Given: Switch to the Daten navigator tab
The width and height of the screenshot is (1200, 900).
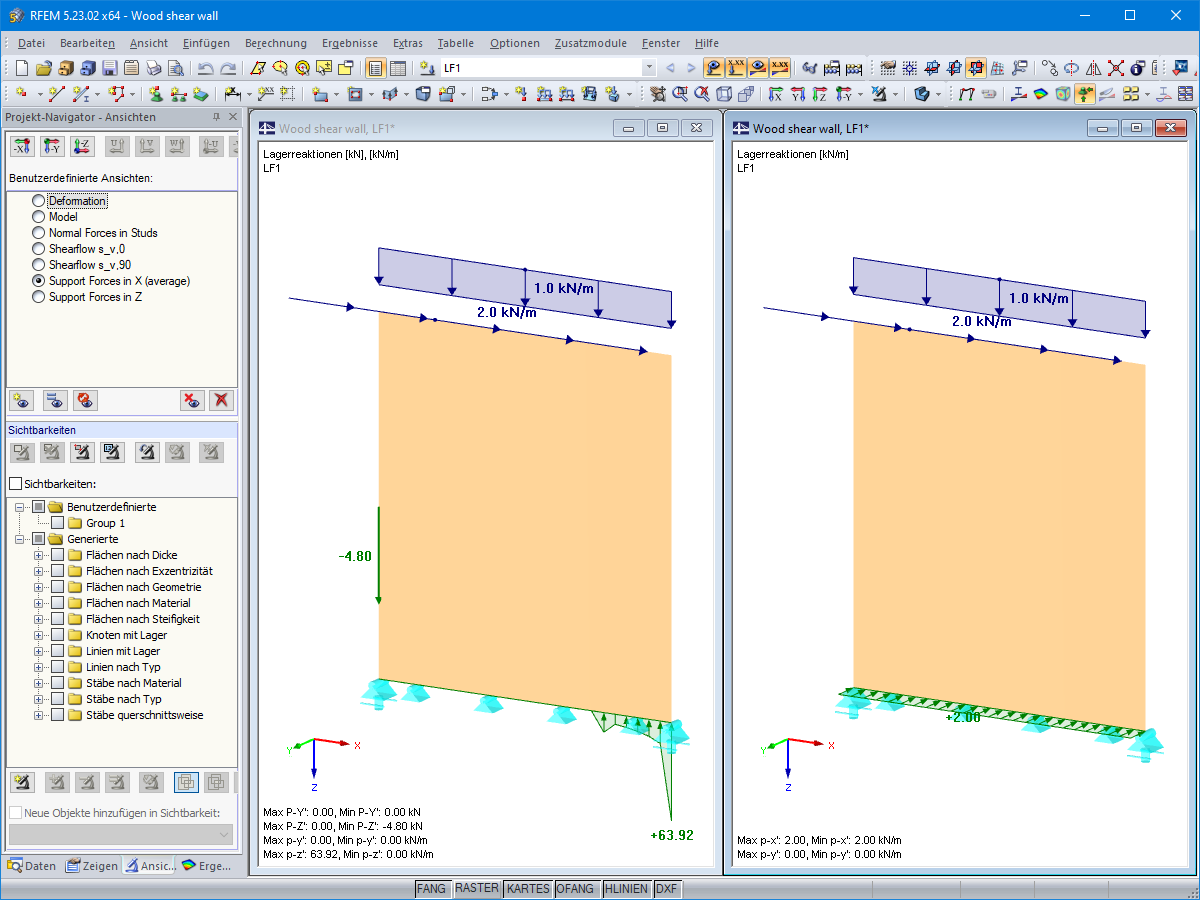Looking at the screenshot, I should tap(33, 866).
